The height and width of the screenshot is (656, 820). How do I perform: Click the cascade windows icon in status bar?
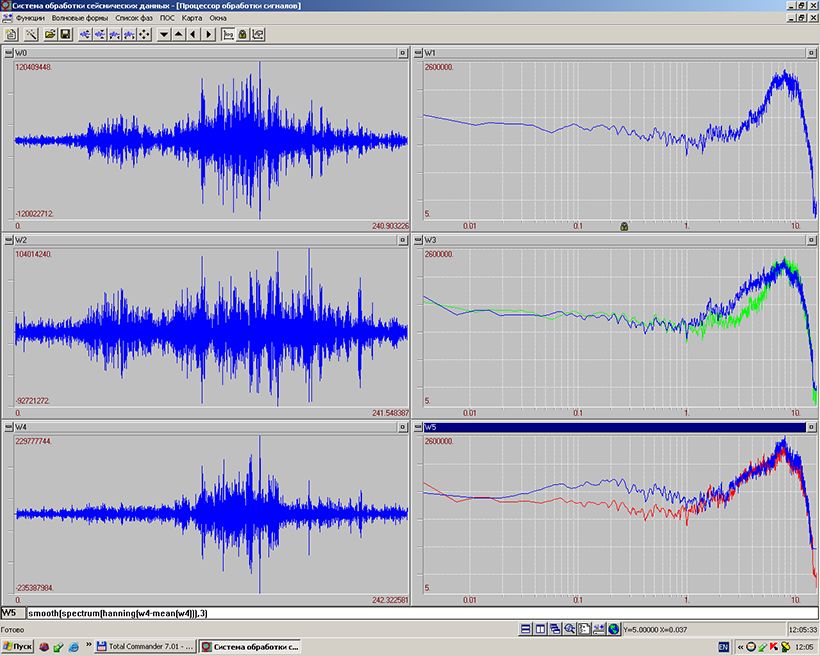tap(554, 629)
